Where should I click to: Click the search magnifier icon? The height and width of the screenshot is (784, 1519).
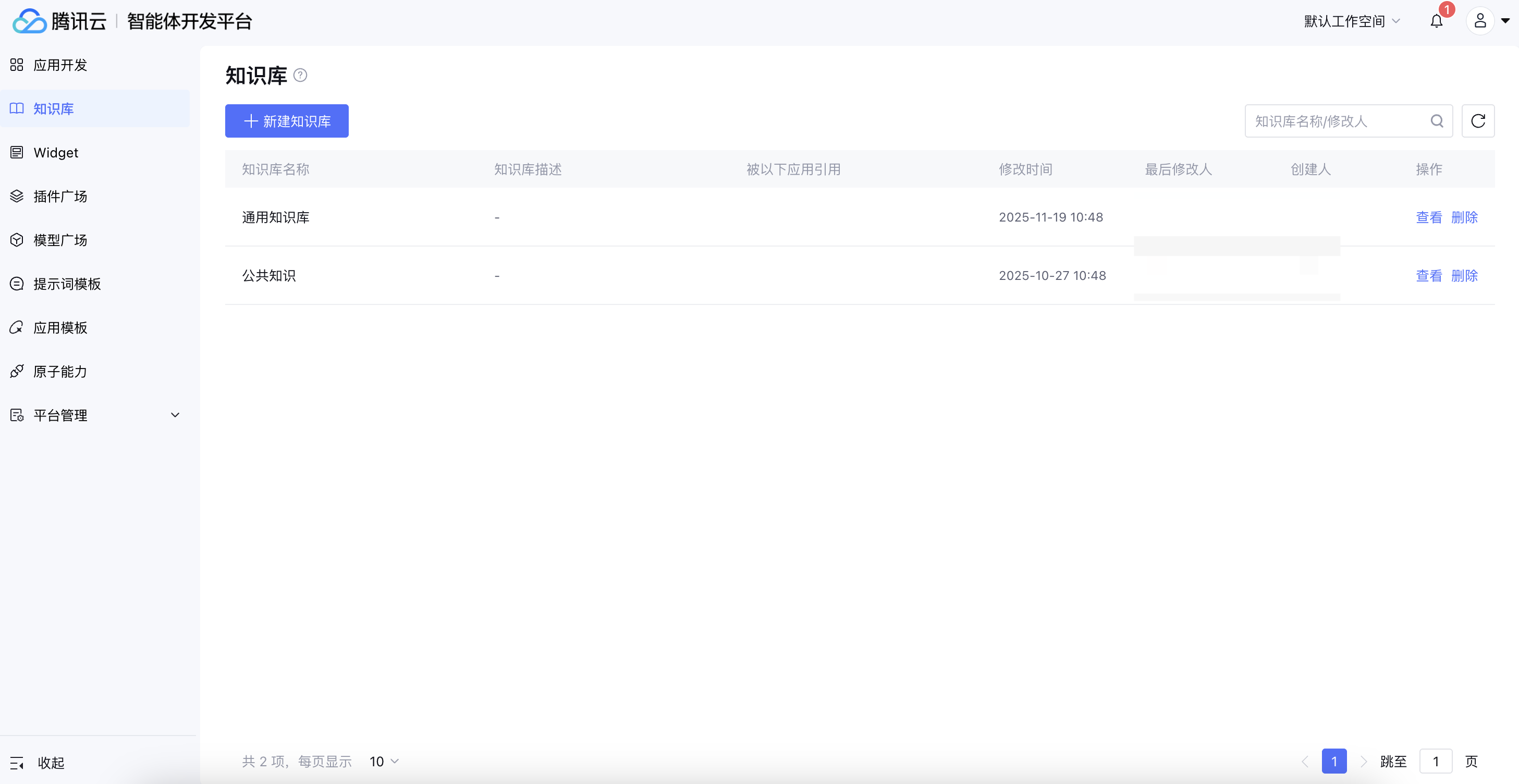pos(1437,121)
